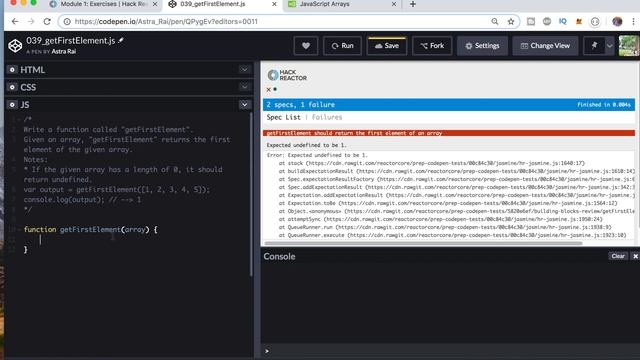Run the pen
Screen dimensions: 640x360
tap(342, 46)
